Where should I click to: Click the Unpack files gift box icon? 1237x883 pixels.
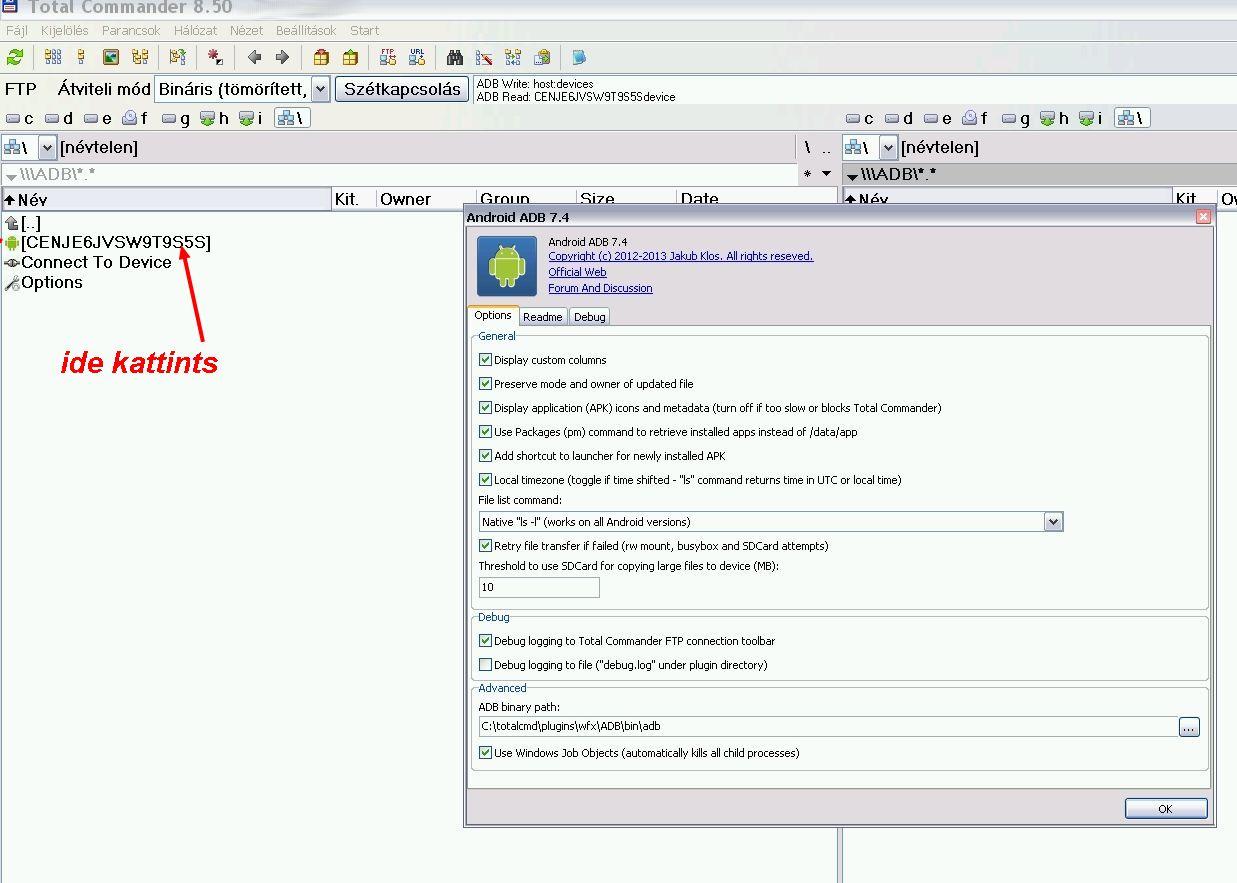point(350,57)
